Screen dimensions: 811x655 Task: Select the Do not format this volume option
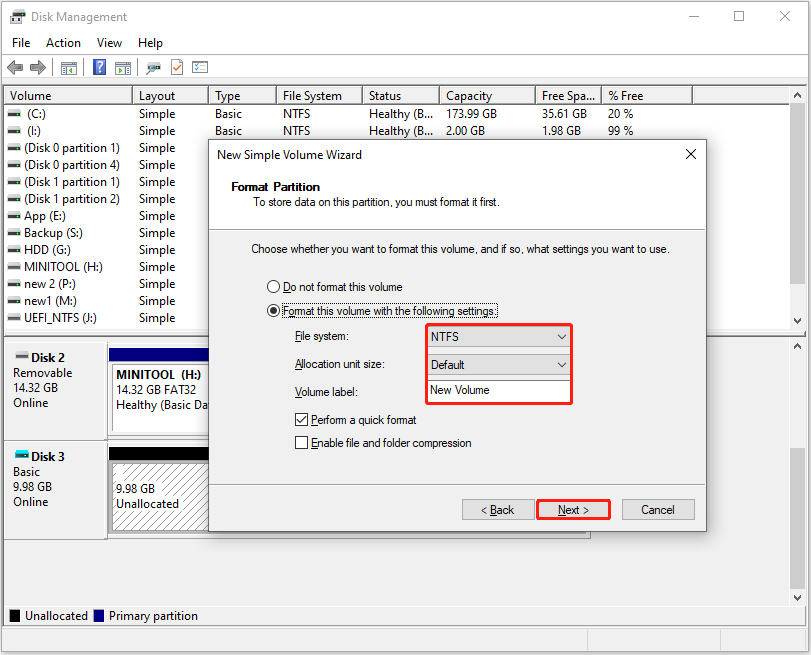pyautogui.click(x=273, y=286)
